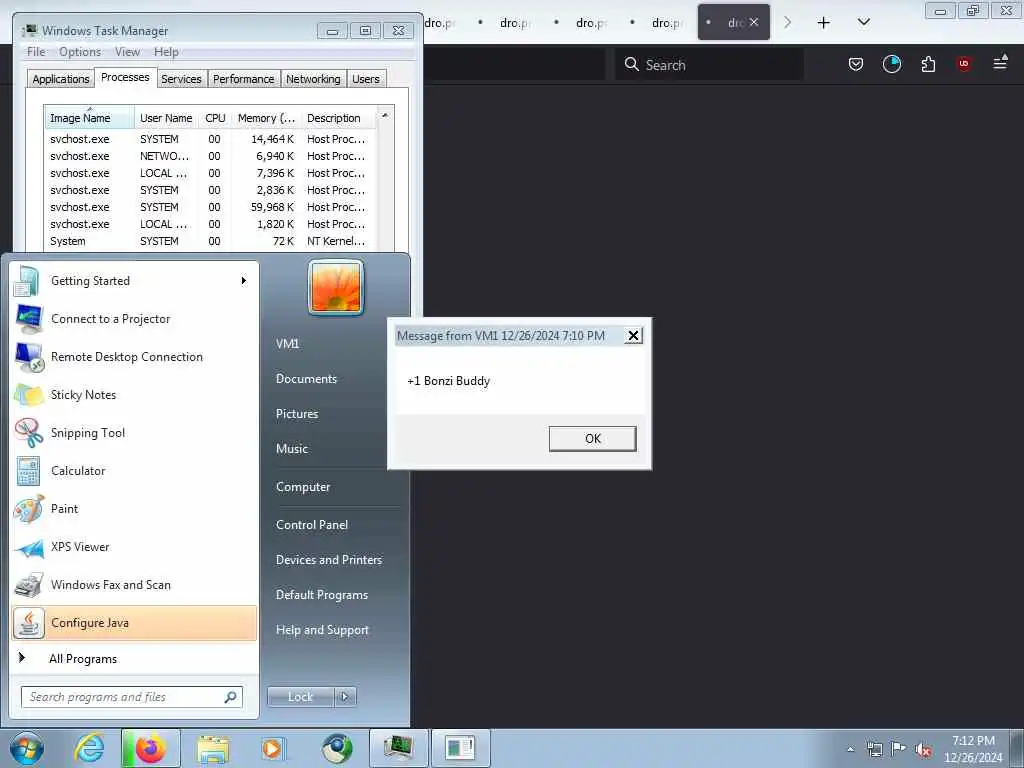Open Firefox Pocket save icon

[x=856, y=64]
